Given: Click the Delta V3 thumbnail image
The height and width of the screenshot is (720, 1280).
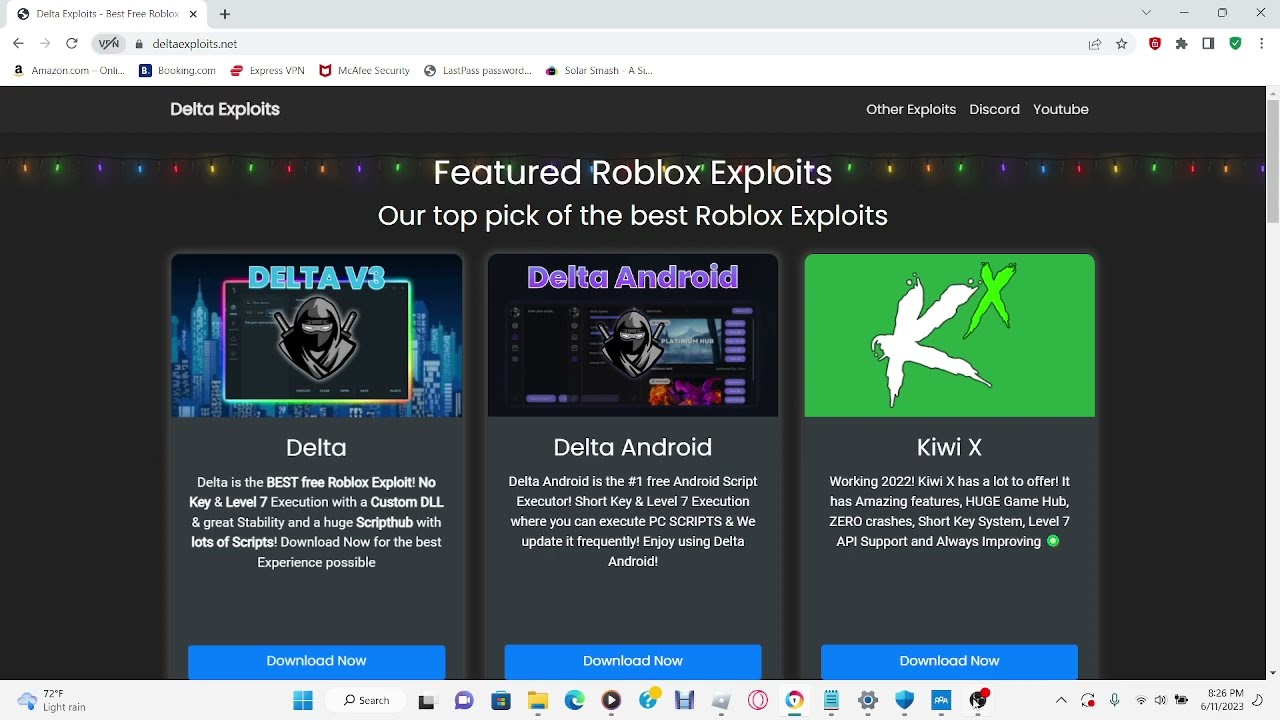Looking at the screenshot, I should [316, 335].
